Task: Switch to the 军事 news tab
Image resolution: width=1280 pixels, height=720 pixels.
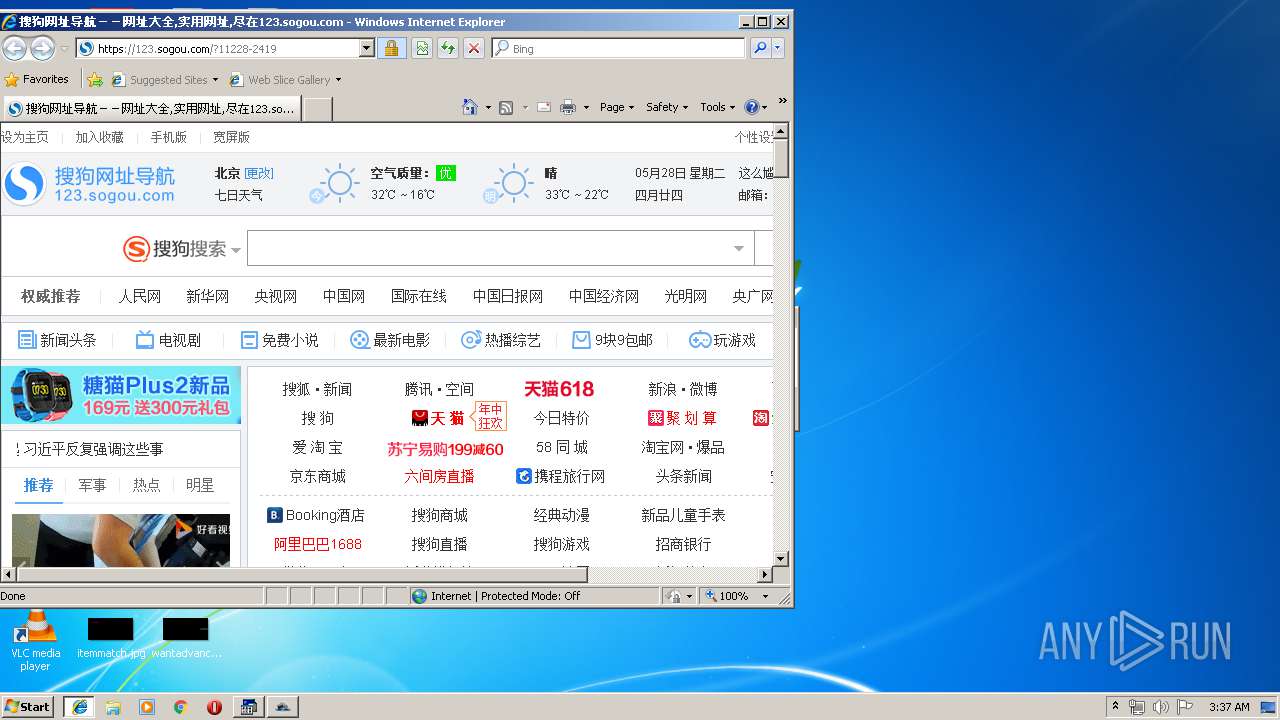Action: pyautogui.click(x=92, y=485)
